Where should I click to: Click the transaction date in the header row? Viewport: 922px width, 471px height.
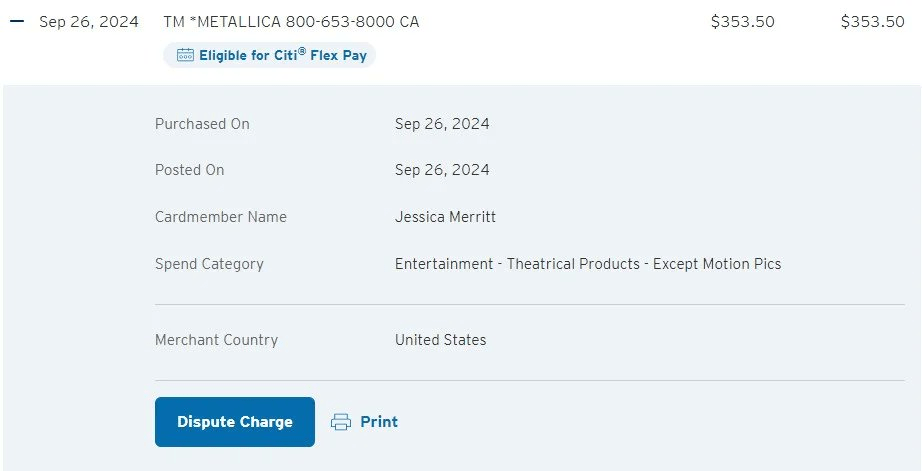click(88, 22)
